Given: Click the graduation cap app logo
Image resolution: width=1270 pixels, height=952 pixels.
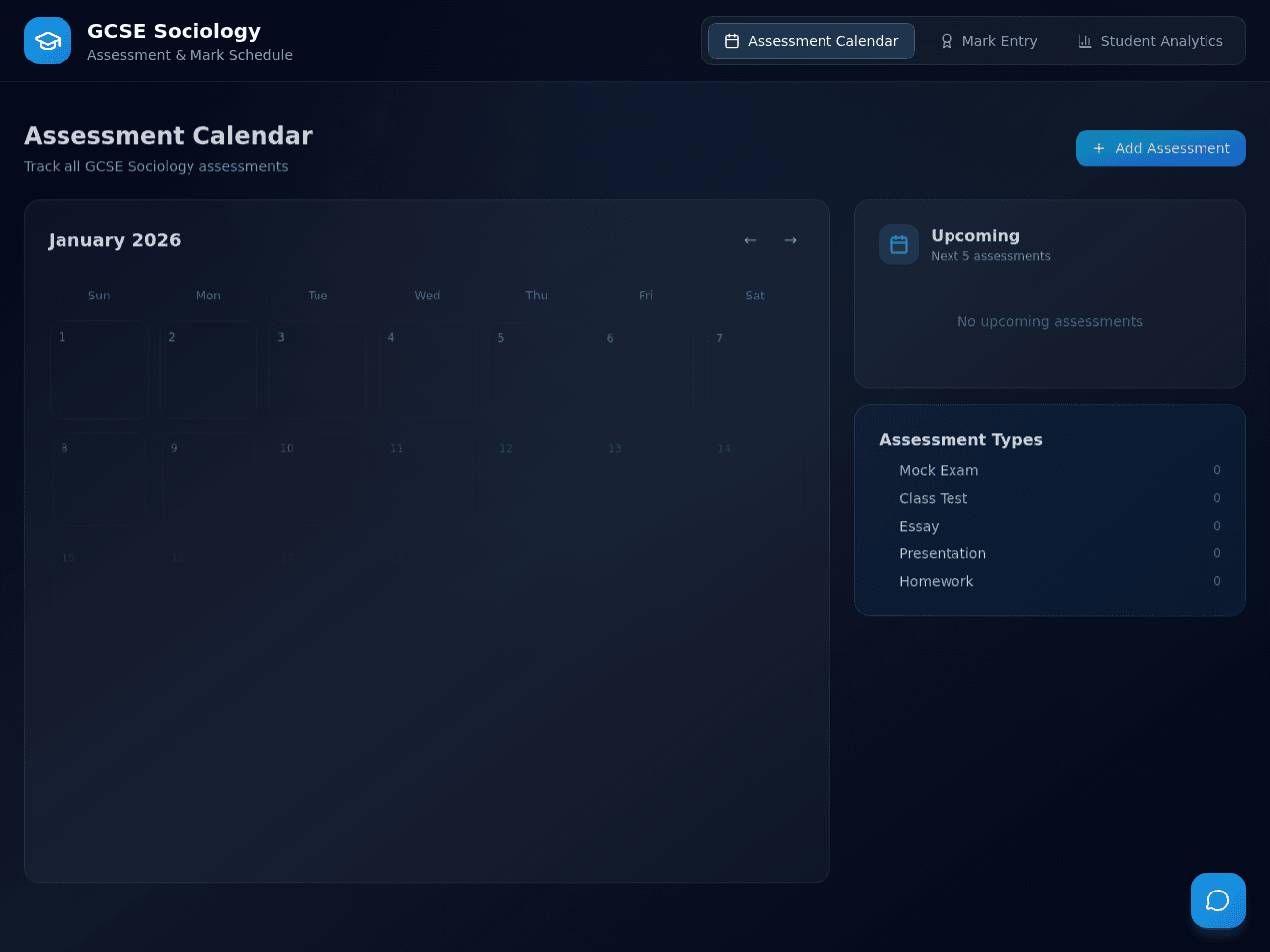Looking at the screenshot, I should (x=48, y=41).
